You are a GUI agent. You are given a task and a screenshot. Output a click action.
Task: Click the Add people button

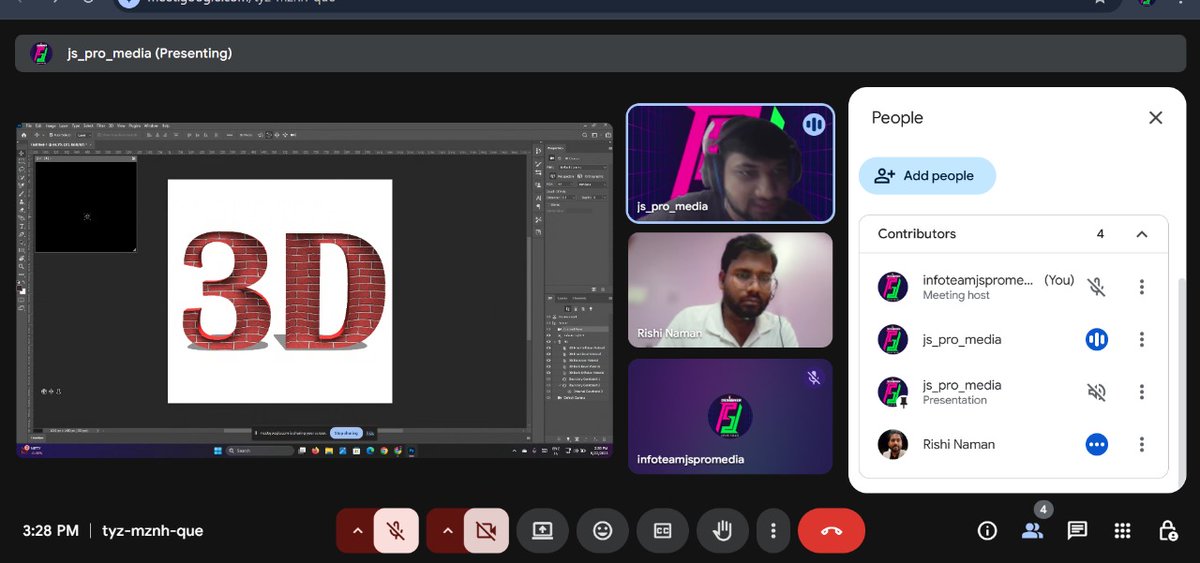pyautogui.click(x=927, y=176)
